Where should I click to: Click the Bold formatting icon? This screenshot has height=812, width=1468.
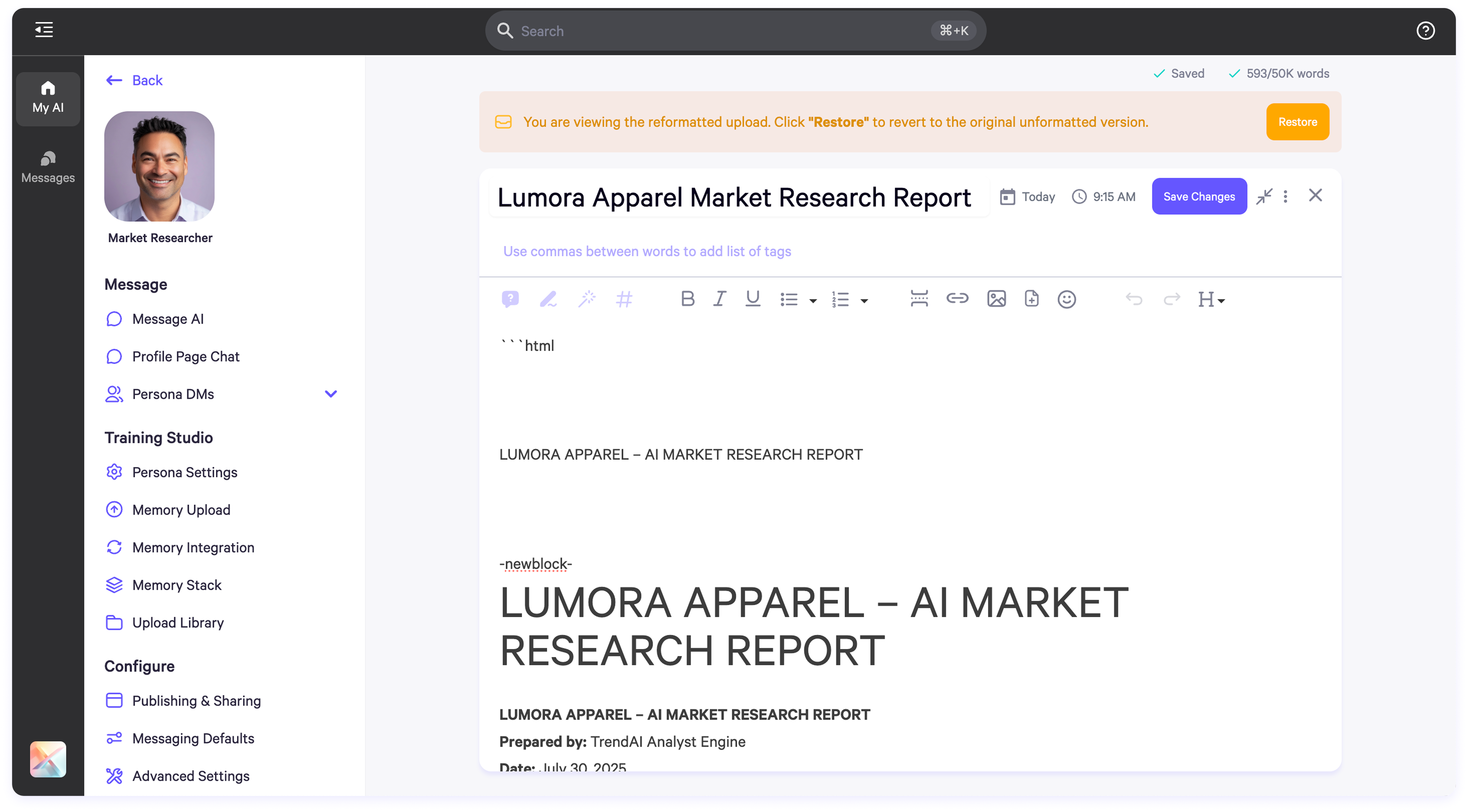(x=687, y=299)
